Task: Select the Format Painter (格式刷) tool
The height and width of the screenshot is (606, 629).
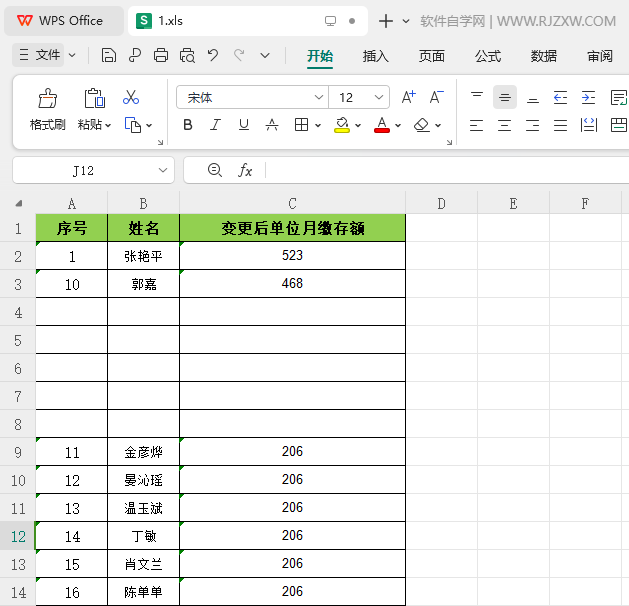Action: 48,109
